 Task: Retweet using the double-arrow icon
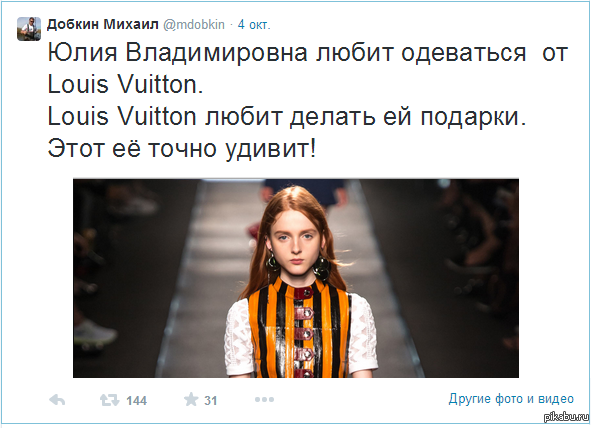[109, 400]
